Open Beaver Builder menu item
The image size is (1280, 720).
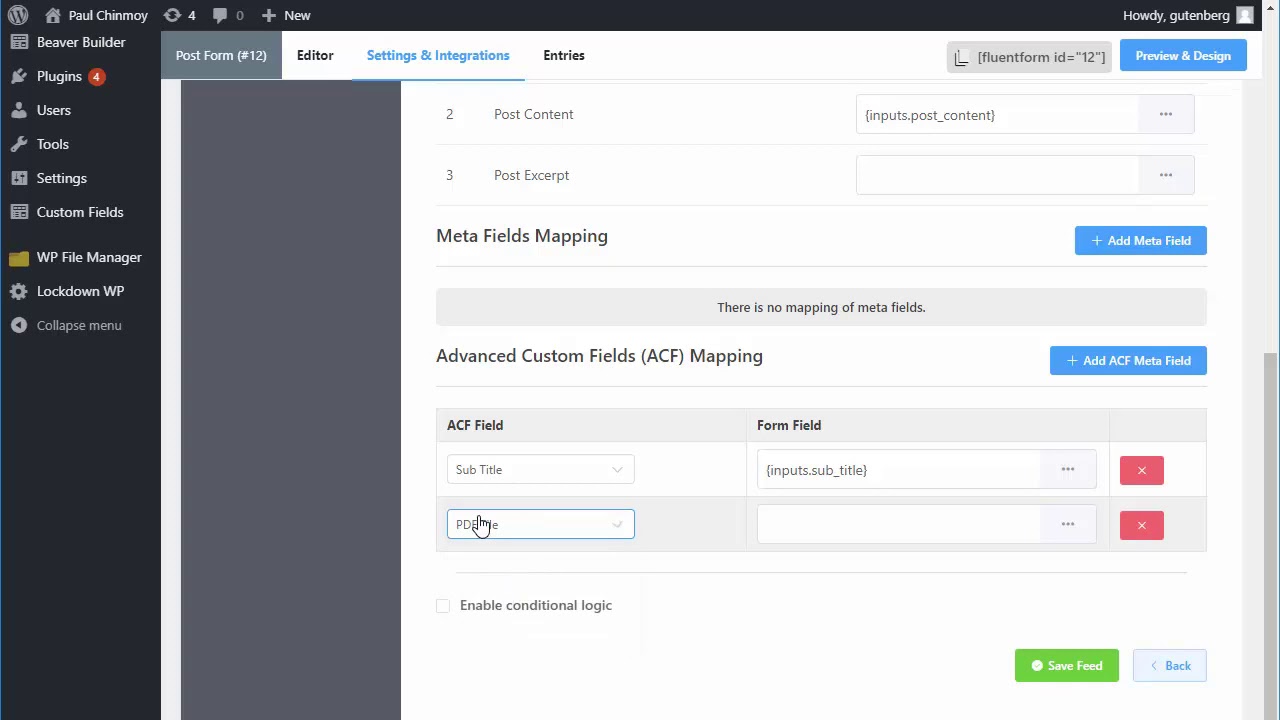[x=80, y=42]
